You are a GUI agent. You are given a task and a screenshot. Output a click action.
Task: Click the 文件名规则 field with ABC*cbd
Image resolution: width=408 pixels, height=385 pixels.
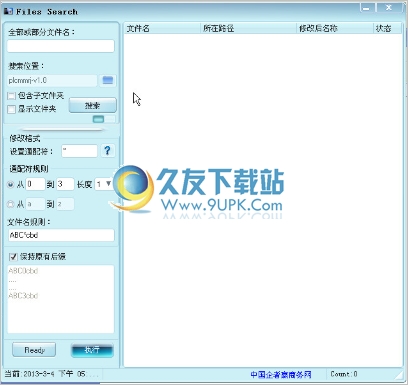[61, 235]
